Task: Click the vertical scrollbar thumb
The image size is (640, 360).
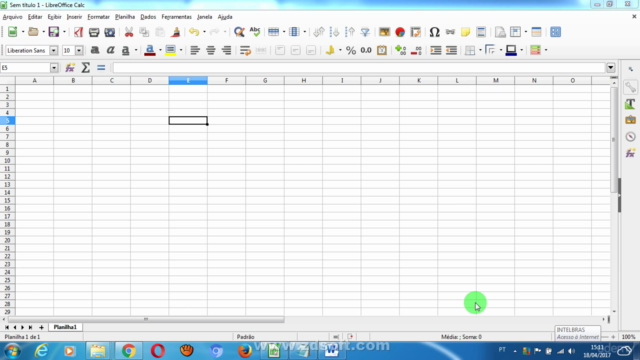Action: tap(614, 140)
